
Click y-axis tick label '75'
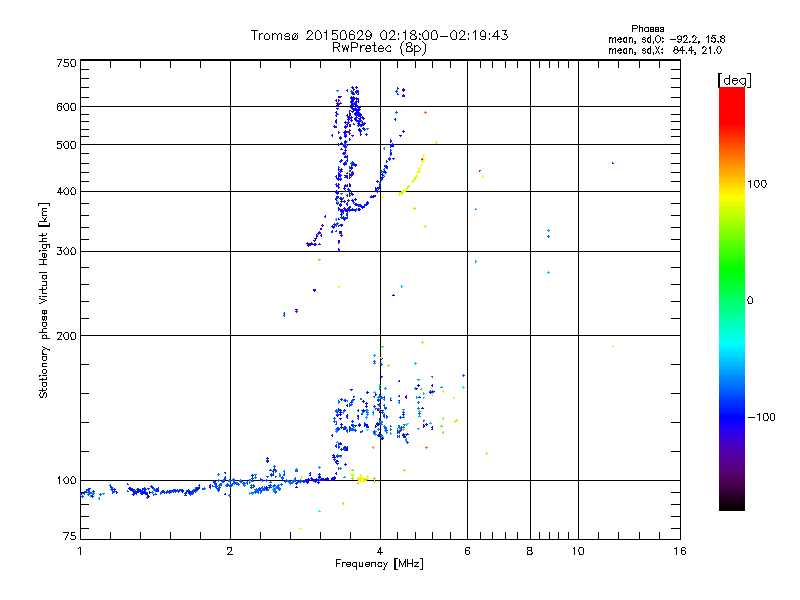pyautogui.click(x=70, y=536)
